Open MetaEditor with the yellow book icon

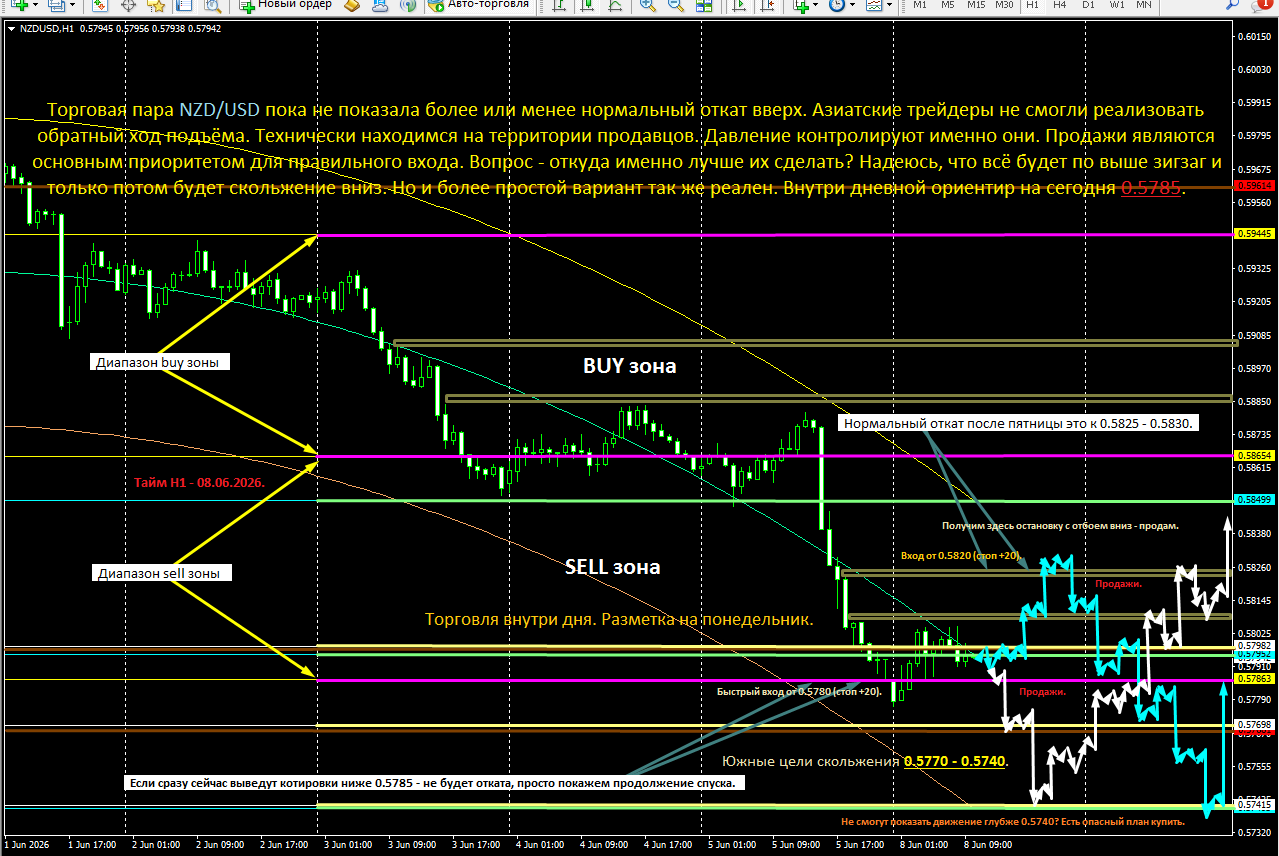point(352,5)
